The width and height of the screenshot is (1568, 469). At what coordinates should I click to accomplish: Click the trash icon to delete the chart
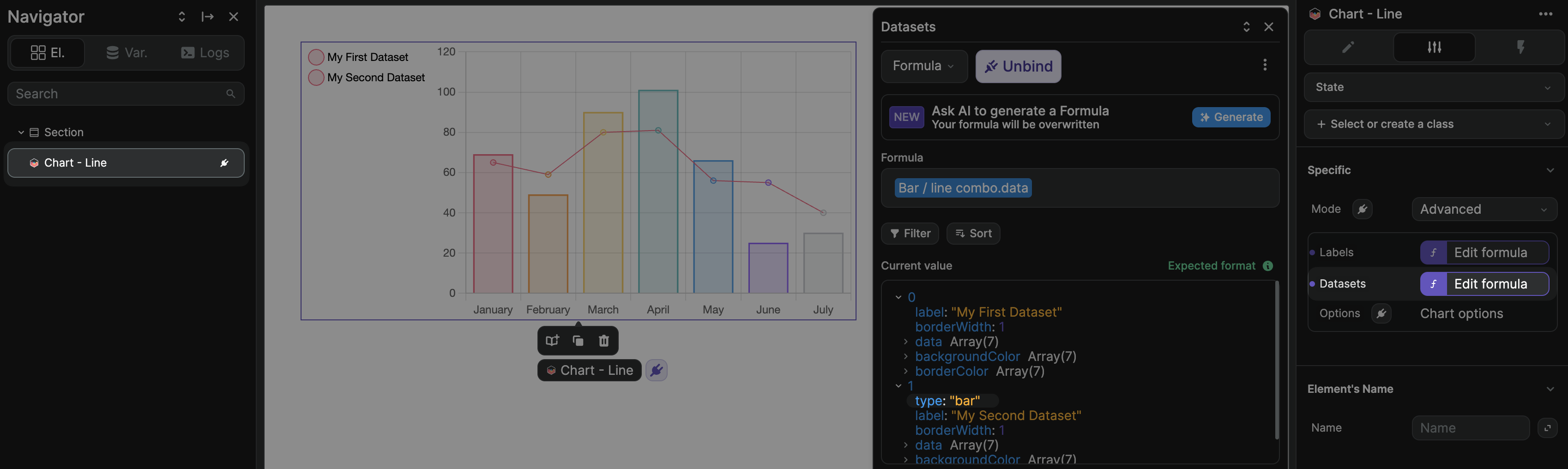603,341
